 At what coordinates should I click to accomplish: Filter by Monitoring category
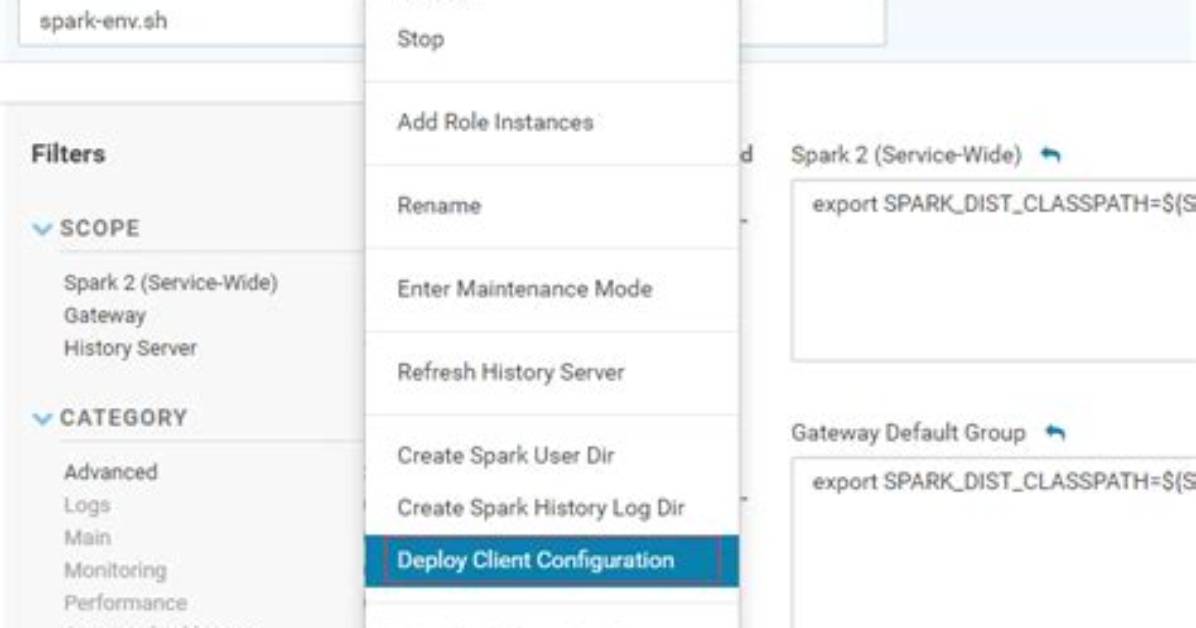click(x=115, y=571)
